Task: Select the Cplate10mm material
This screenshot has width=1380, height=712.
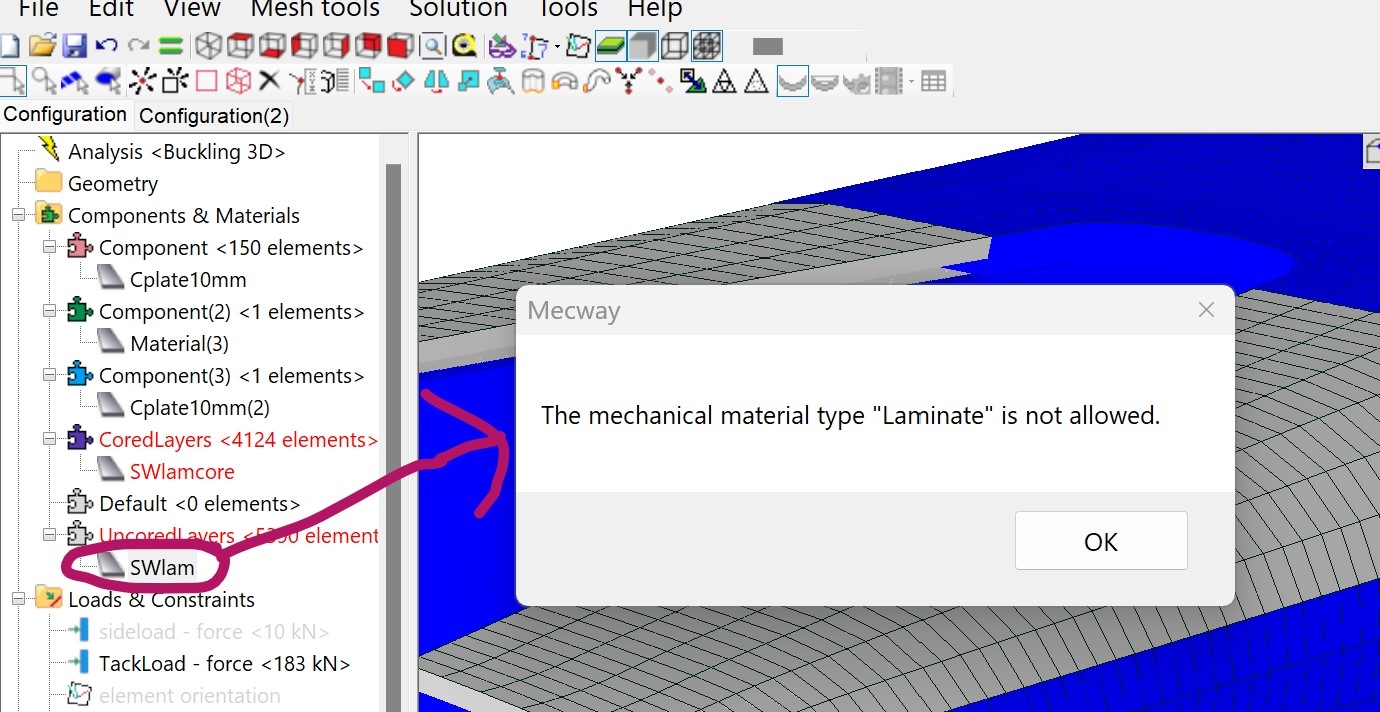Action: point(188,280)
